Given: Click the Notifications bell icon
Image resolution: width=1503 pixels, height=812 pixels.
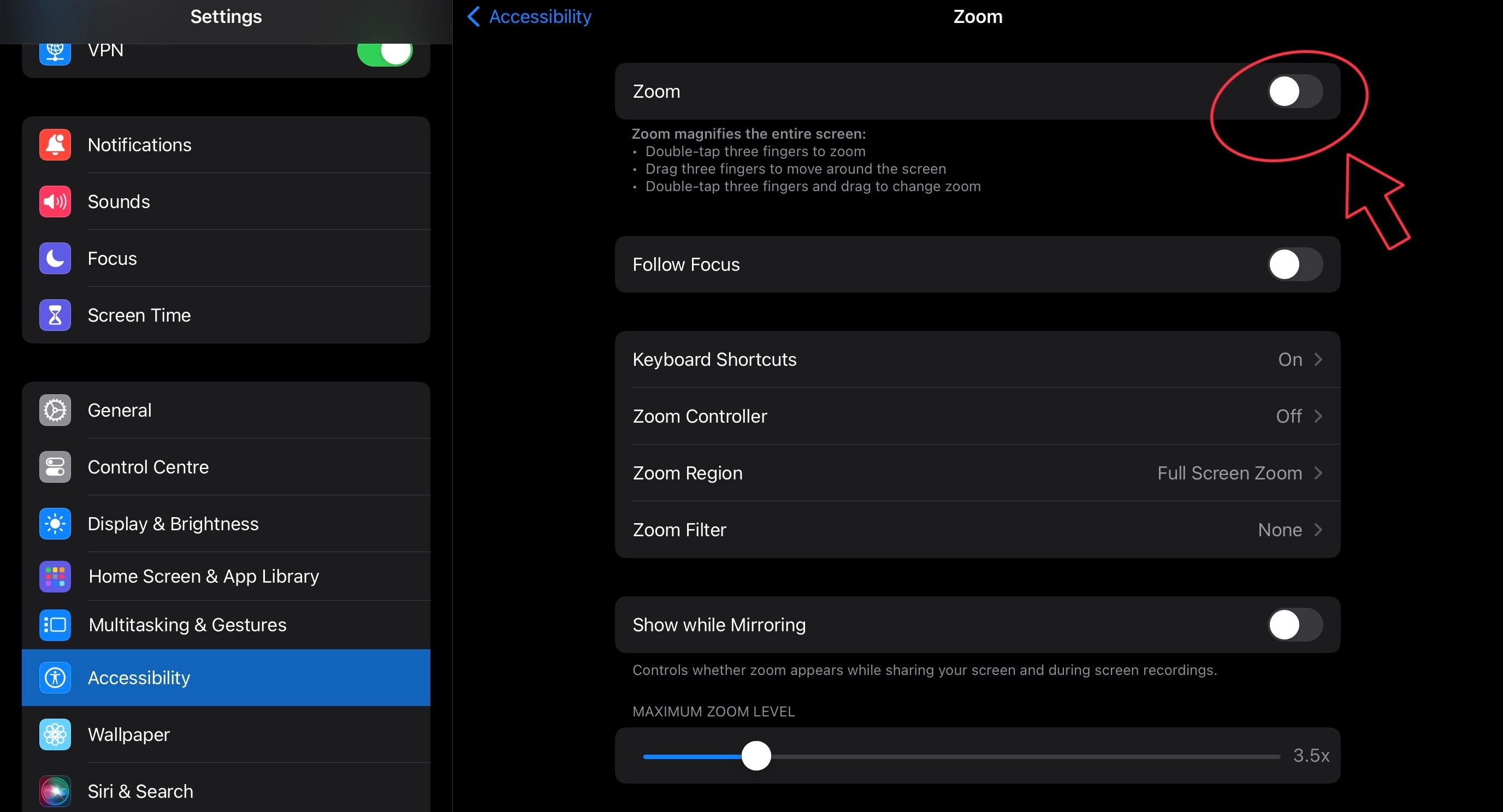Looking at the screenshot, I should pos(55,145).
